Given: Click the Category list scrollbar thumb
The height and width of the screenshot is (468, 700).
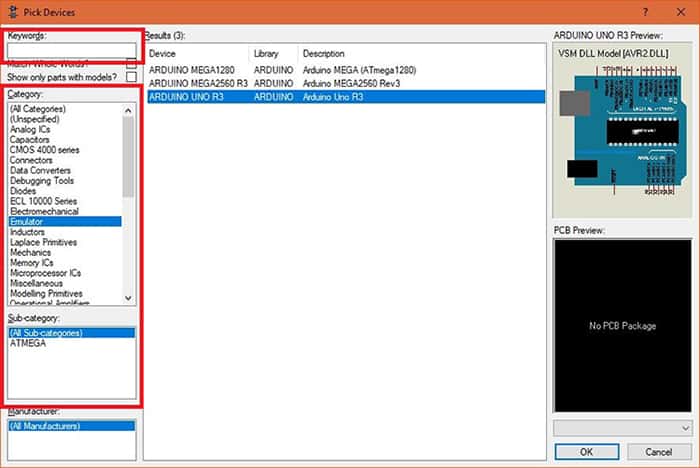Looking at the screenshot, I should pyautogui.click(x=129, y=157).
